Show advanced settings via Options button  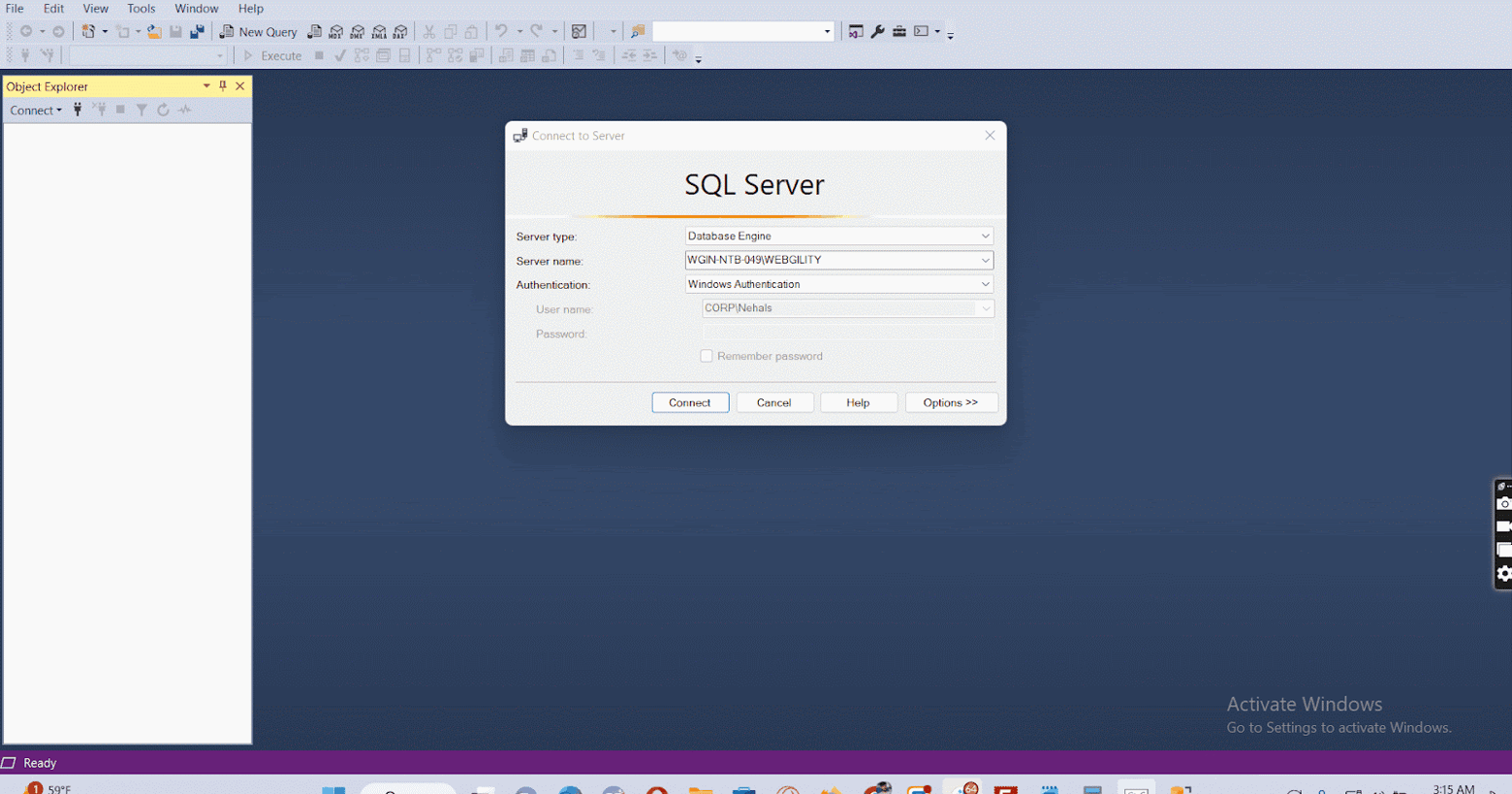pyautogui.click(x=951, y=401)
